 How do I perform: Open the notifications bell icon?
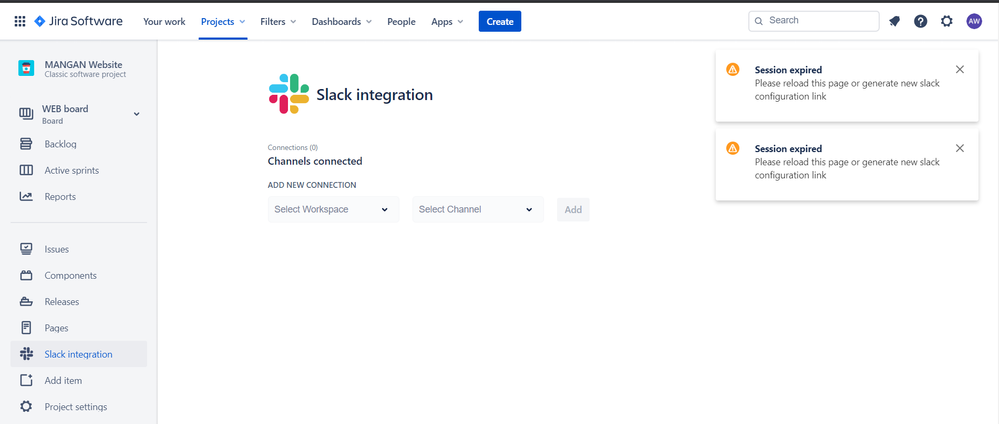[895, 21]
